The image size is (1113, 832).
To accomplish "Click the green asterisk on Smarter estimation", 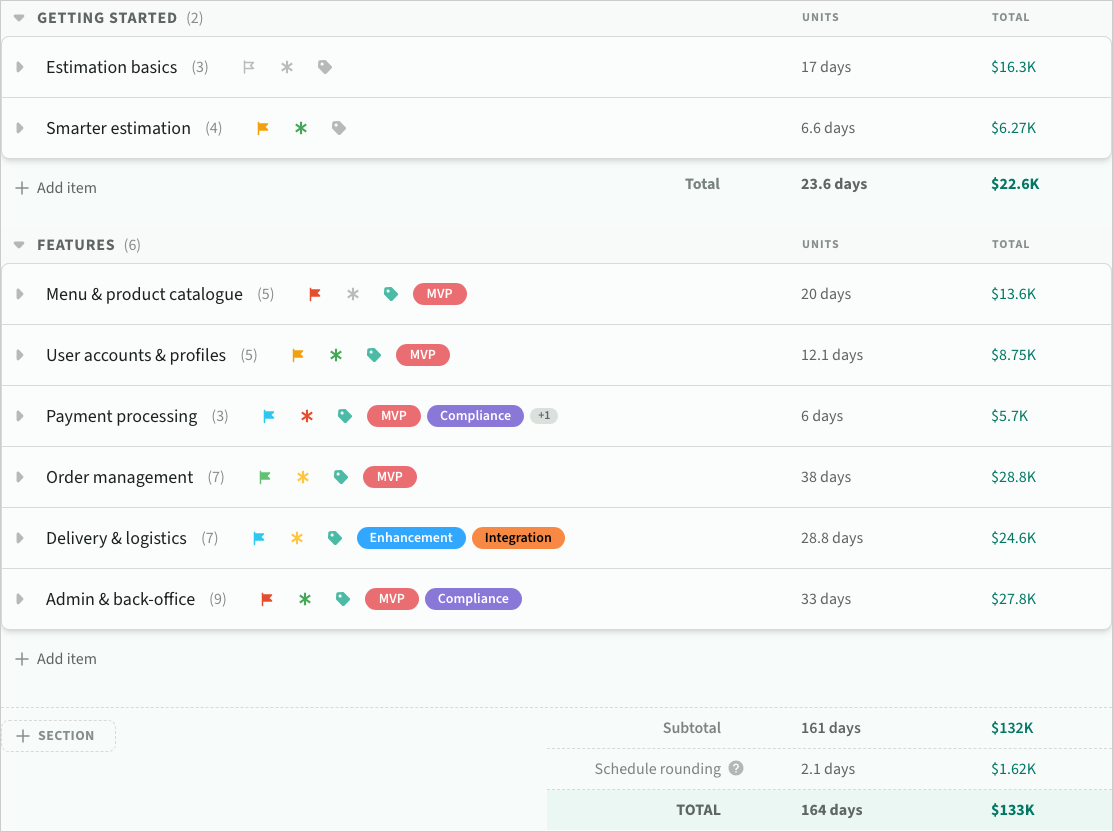I will (301, 128).
